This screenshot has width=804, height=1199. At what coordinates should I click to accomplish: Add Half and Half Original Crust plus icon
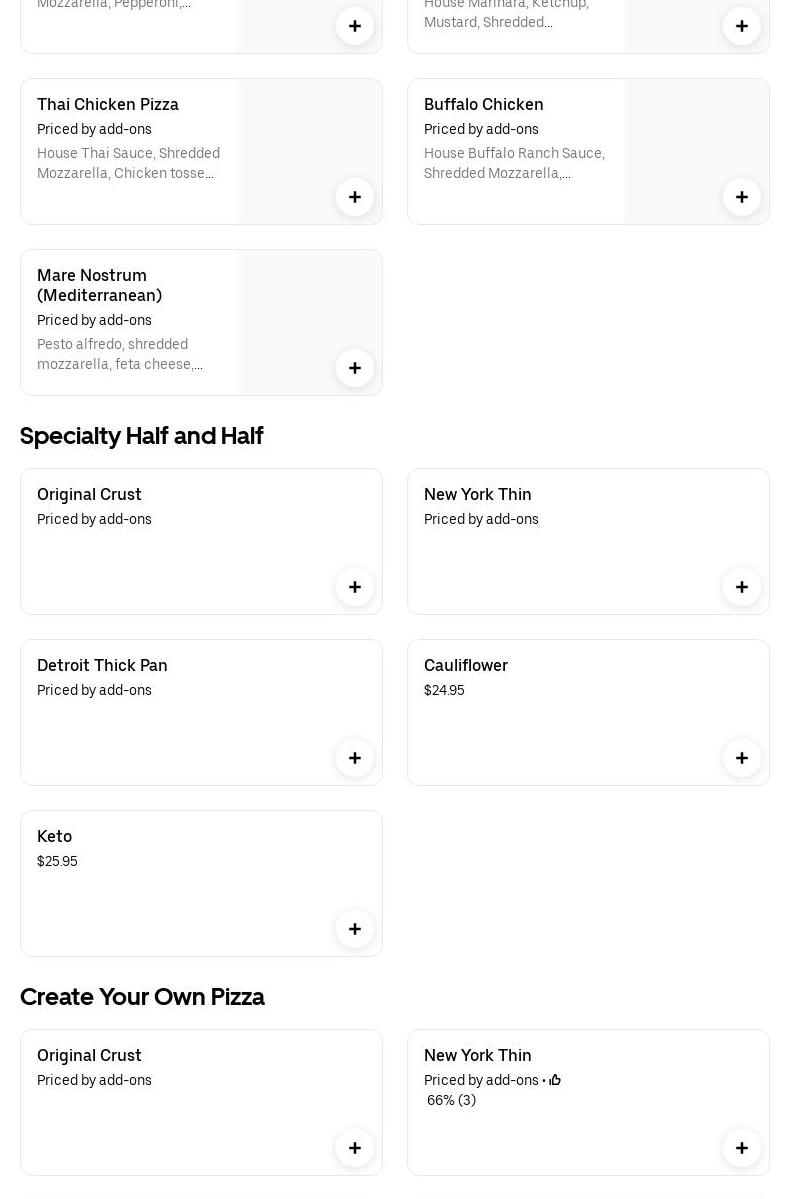[355, 587]
